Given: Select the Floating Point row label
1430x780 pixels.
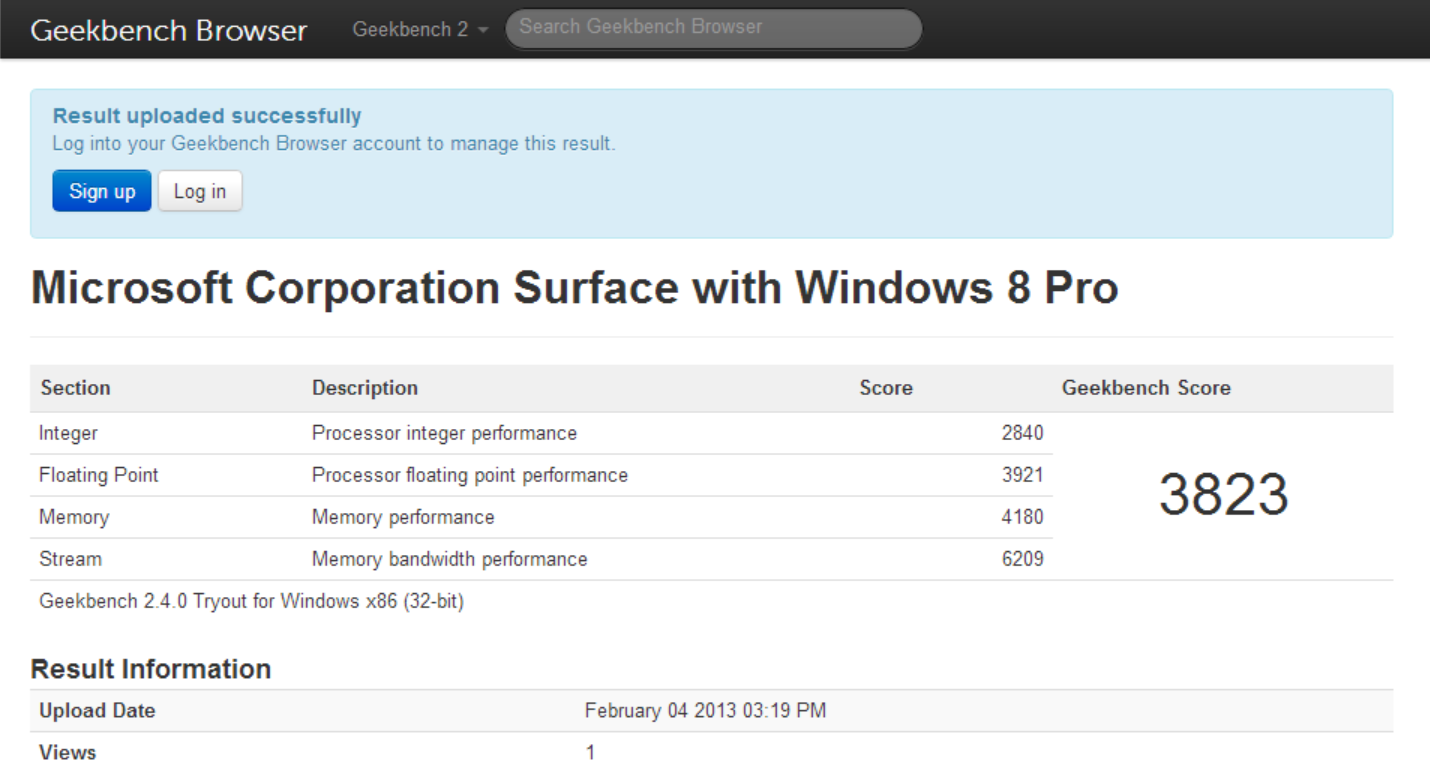Looking at the screenshot, I should pyautogui.click(x=98, y=475).
